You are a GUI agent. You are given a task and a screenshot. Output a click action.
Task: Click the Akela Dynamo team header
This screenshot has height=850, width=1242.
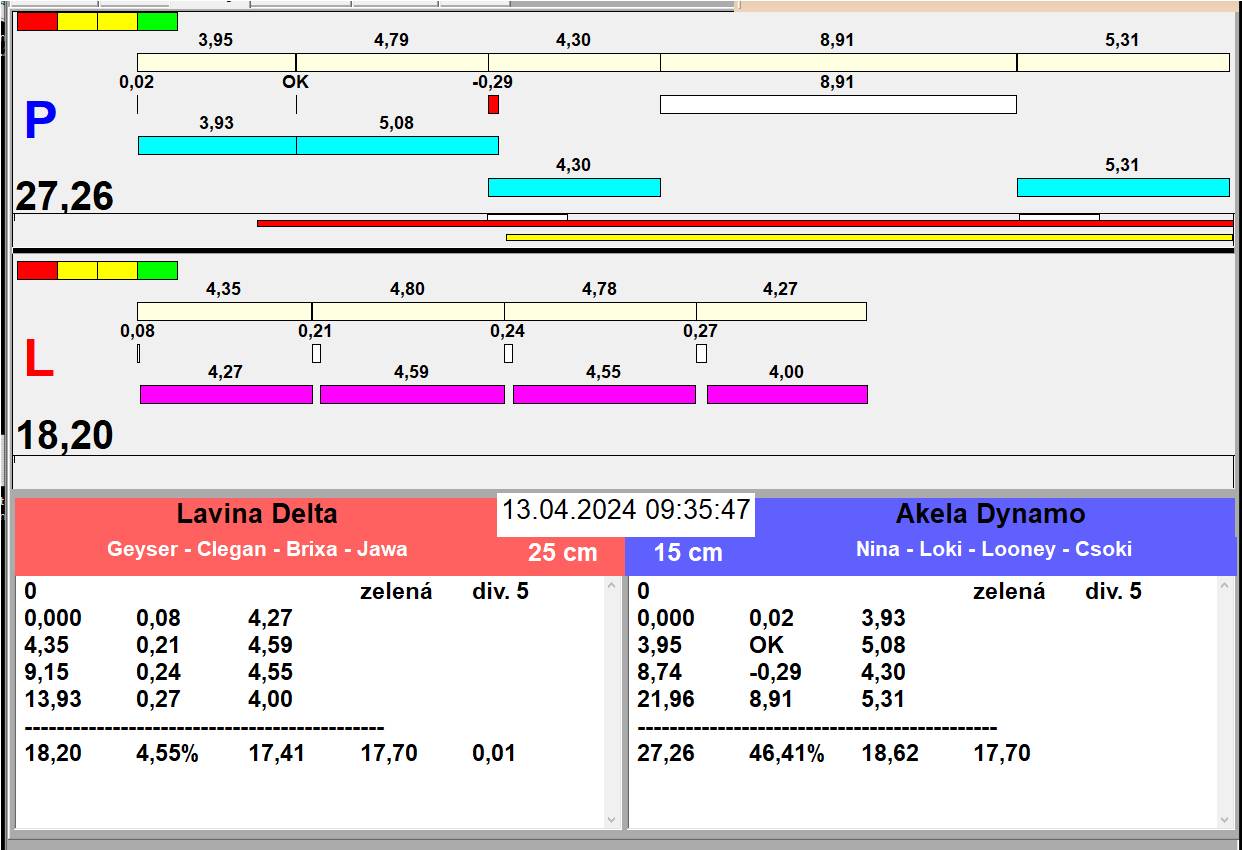(990, 514)
